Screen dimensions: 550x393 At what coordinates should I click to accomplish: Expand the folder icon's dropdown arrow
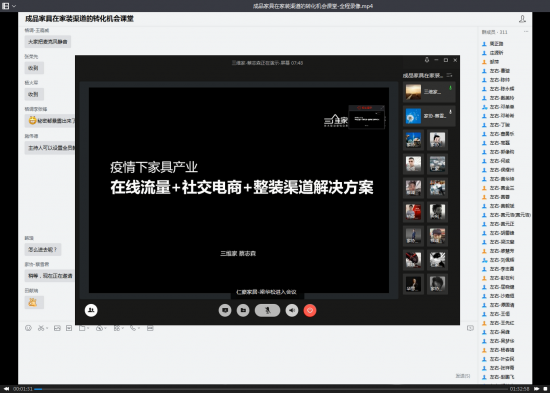pos(88,328)
